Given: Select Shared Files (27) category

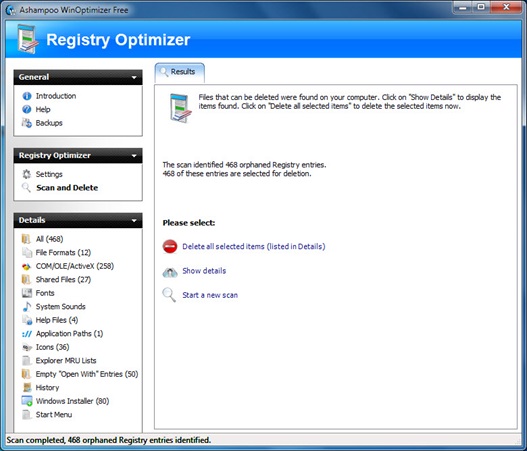Looking at the screenshot, I should pos(63,280).
